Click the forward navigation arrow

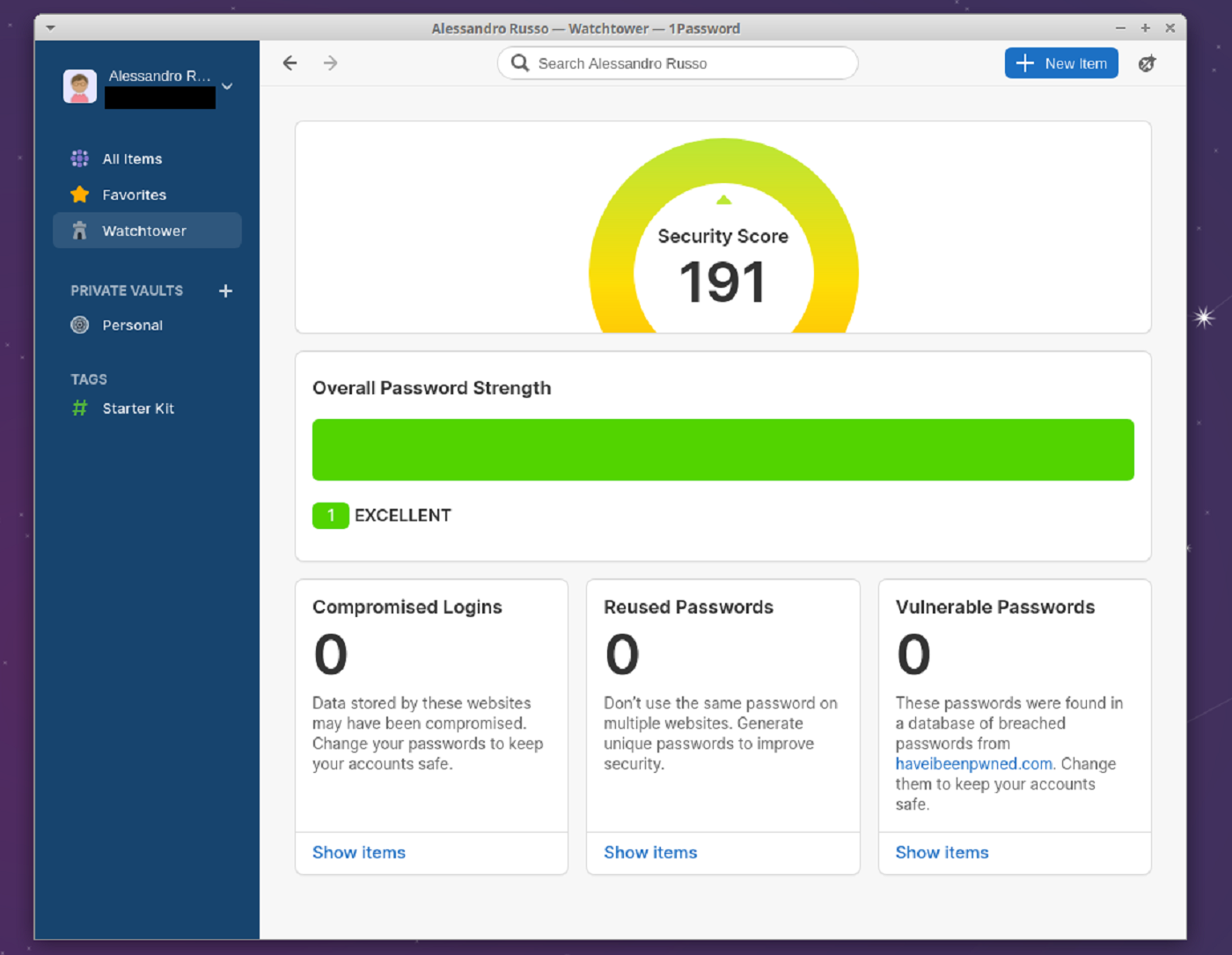tap(330, 62)
